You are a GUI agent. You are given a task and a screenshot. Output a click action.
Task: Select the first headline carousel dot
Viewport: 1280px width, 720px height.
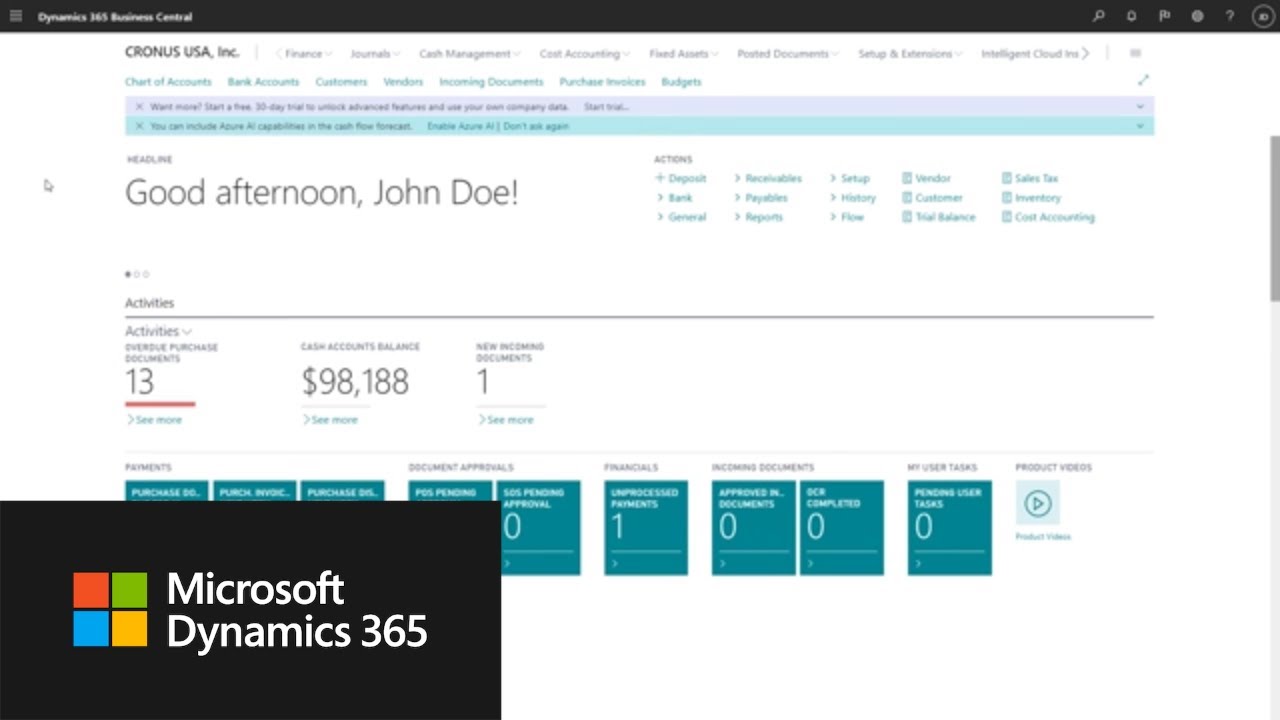pyautogui.click(x=128, y=274)
